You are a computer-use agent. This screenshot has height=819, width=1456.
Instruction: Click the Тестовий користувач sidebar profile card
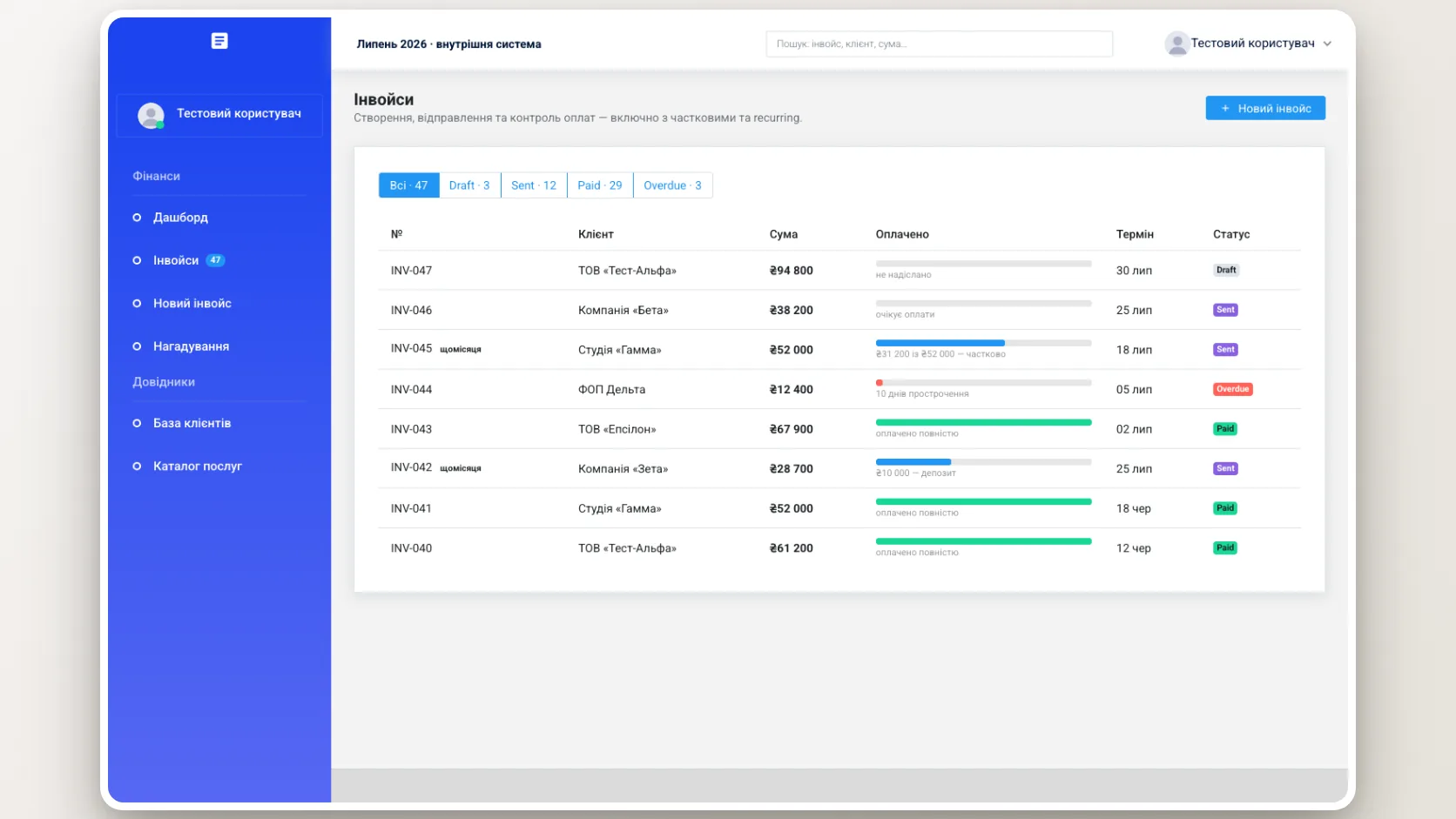point(219,115)
